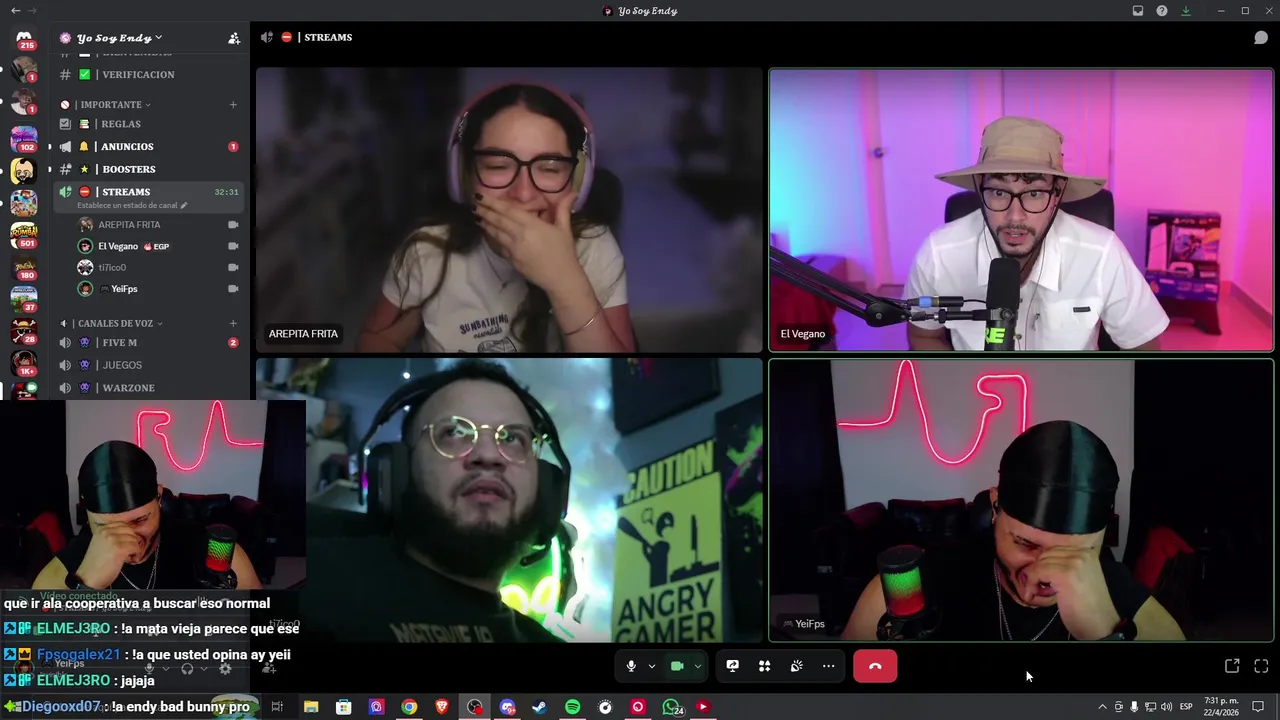Join the FIVE M voice channel

pos(148,342)
